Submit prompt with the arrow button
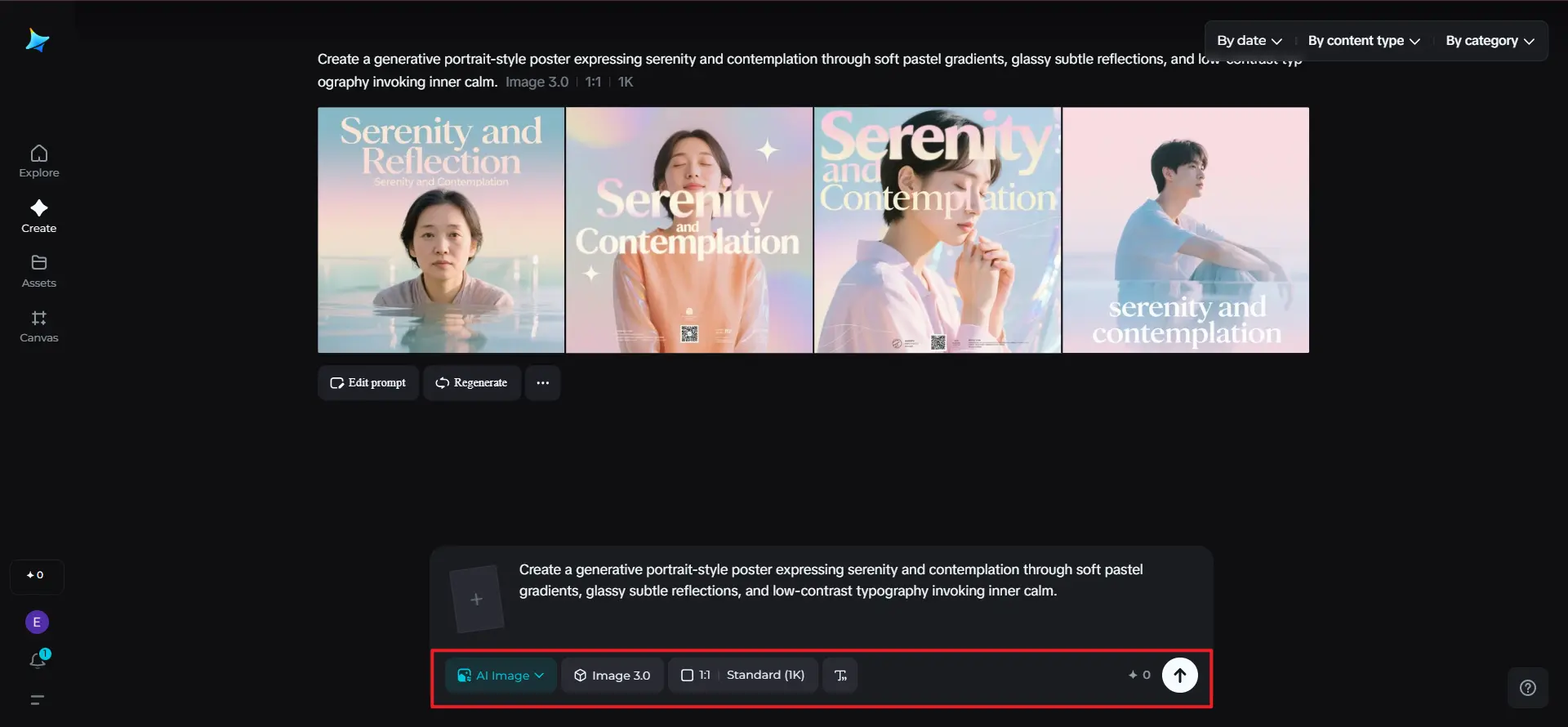 click(1179, 676)
